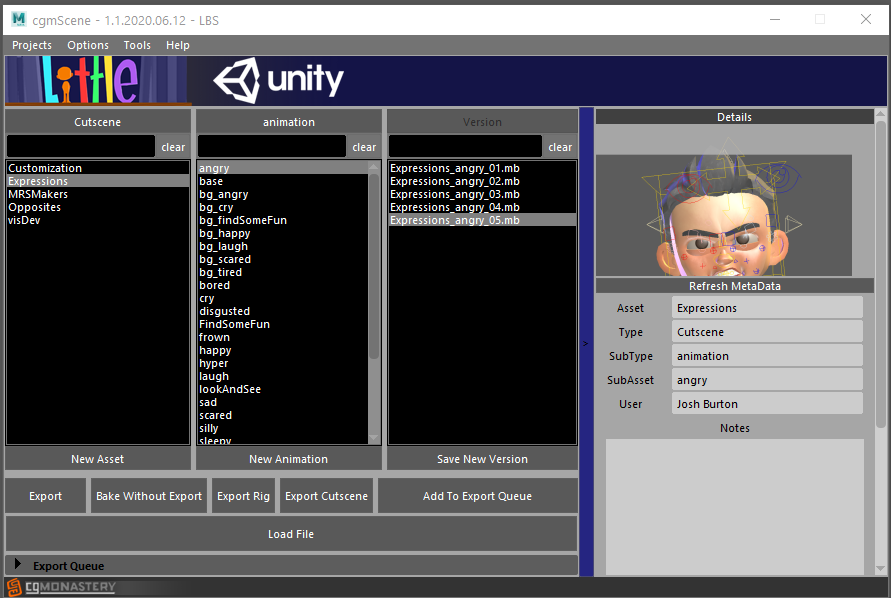The height and width of the screenshot is (598, 891).
Task: Focus the Cutscene search field
Action: [x=81, y=146]
